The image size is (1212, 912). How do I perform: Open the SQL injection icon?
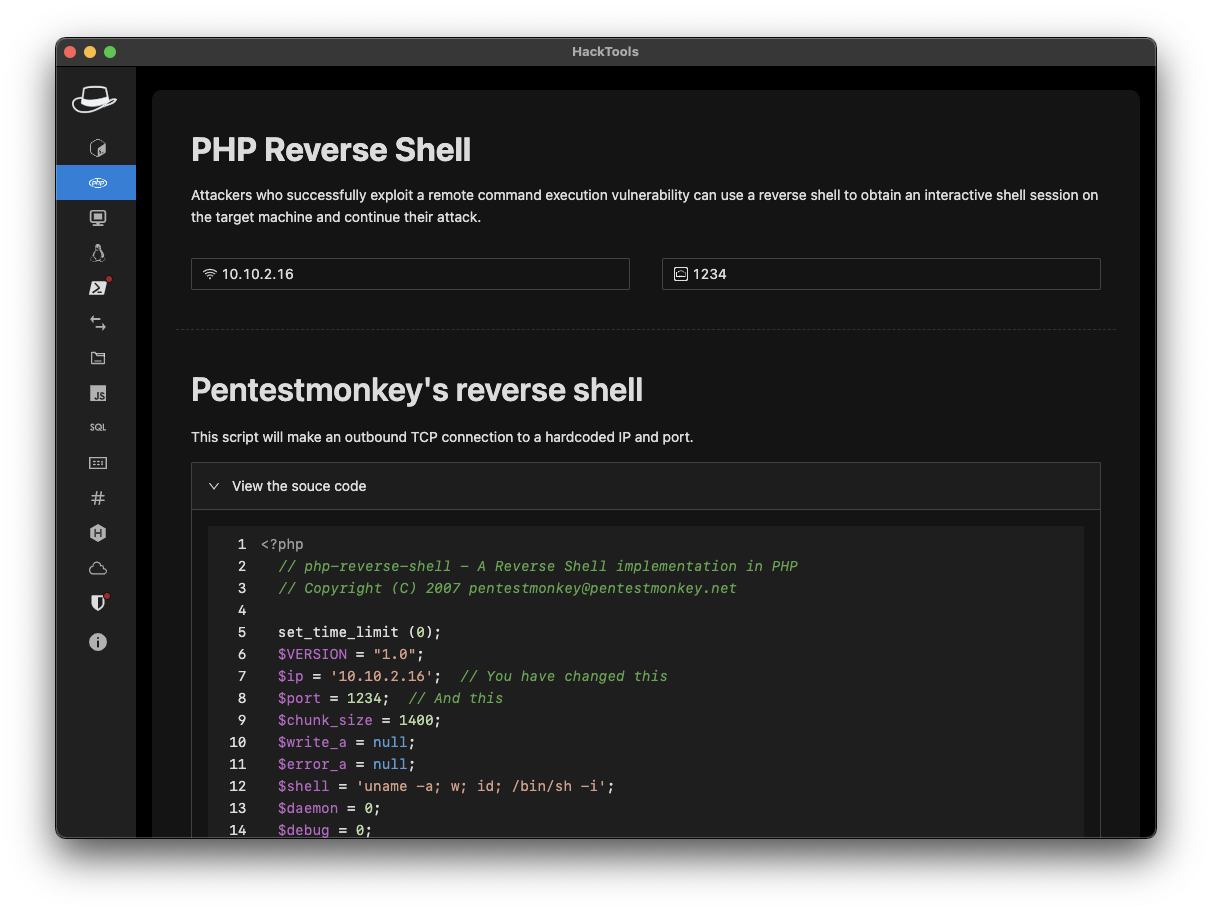(97, 427)
